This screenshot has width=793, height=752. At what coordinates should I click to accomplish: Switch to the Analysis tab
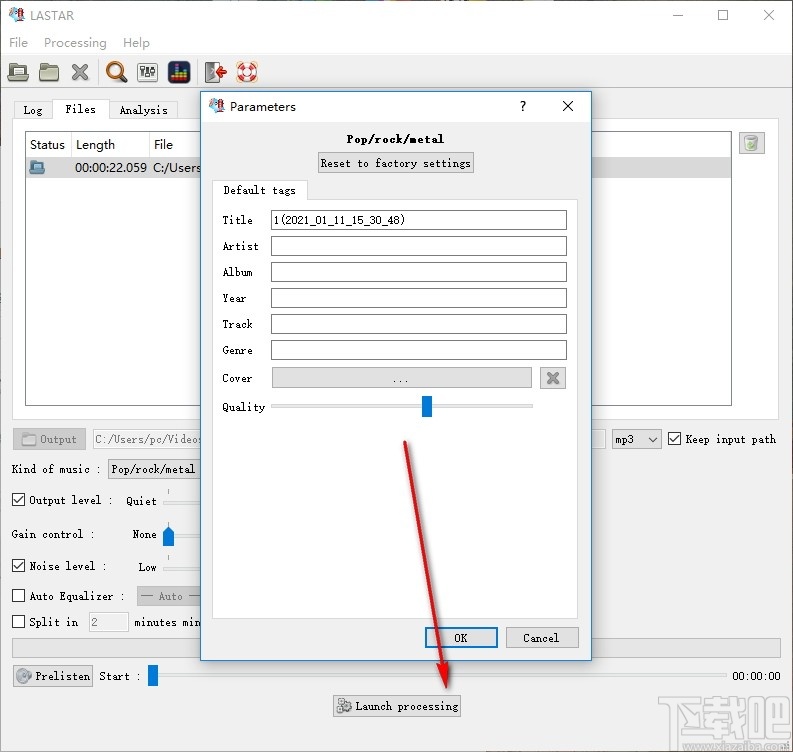tap(144, 110)
